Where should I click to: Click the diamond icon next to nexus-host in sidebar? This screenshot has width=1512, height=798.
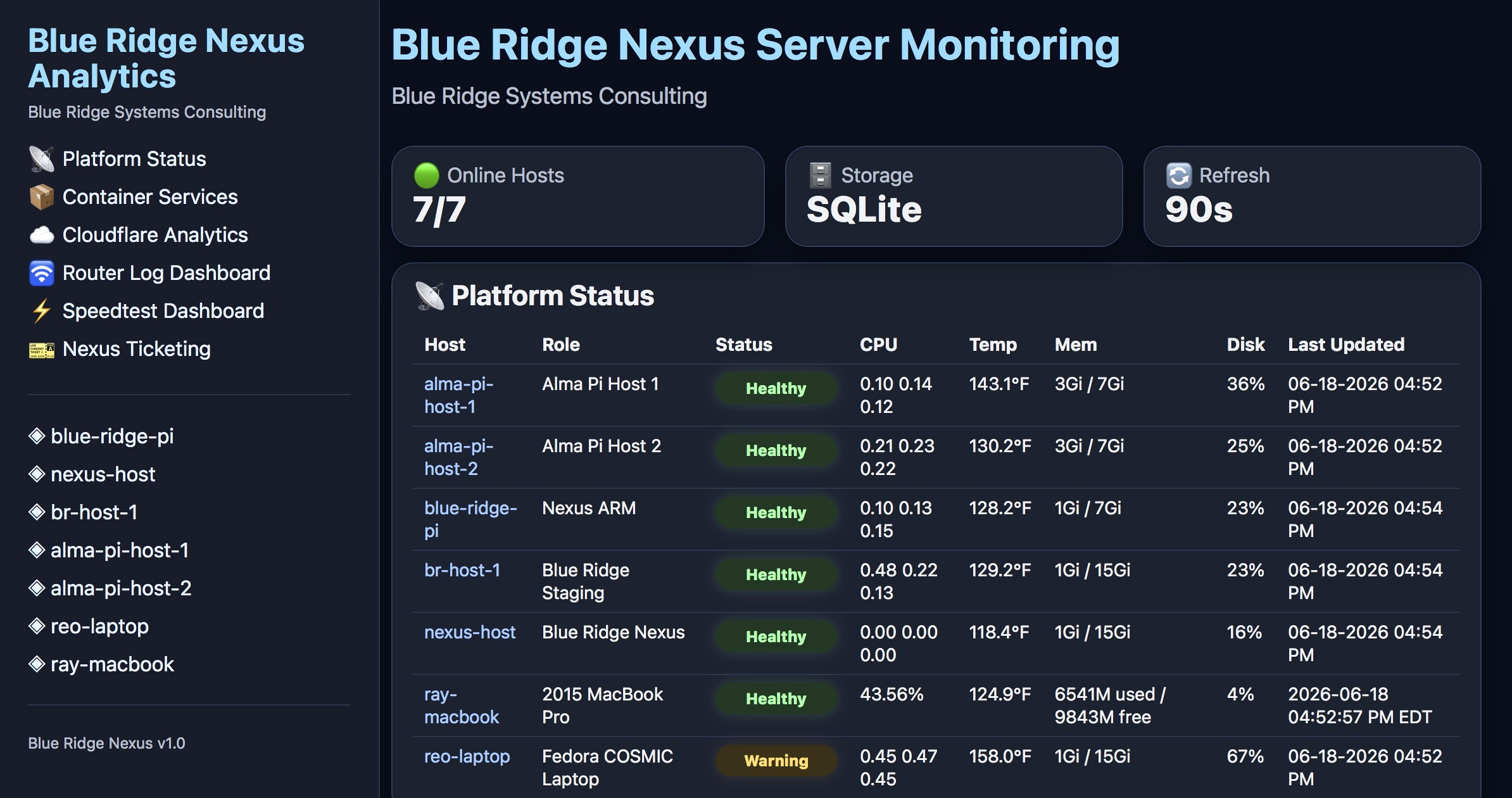37,474
